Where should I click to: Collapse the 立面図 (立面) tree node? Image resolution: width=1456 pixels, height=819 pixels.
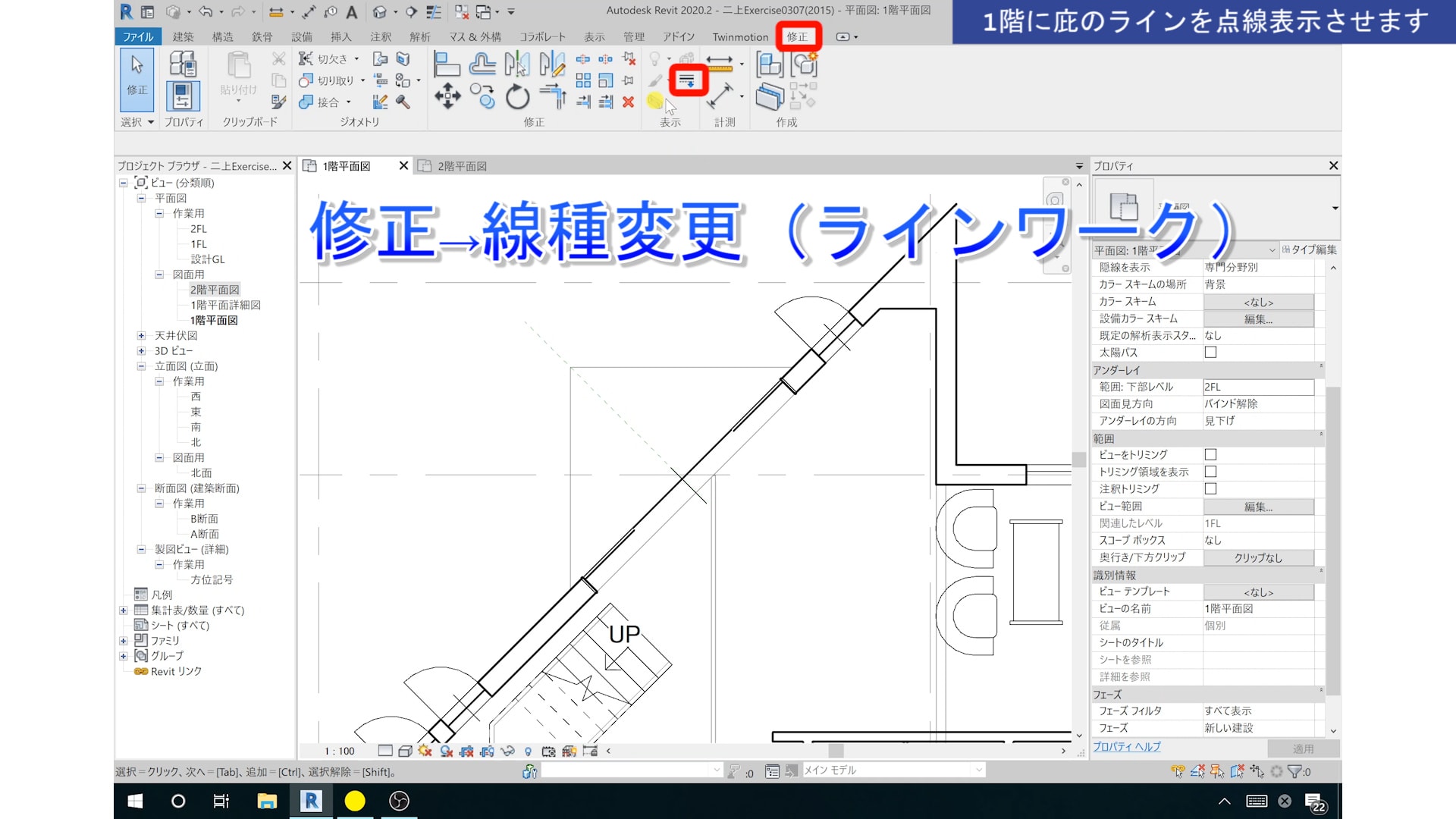point(141,366)
